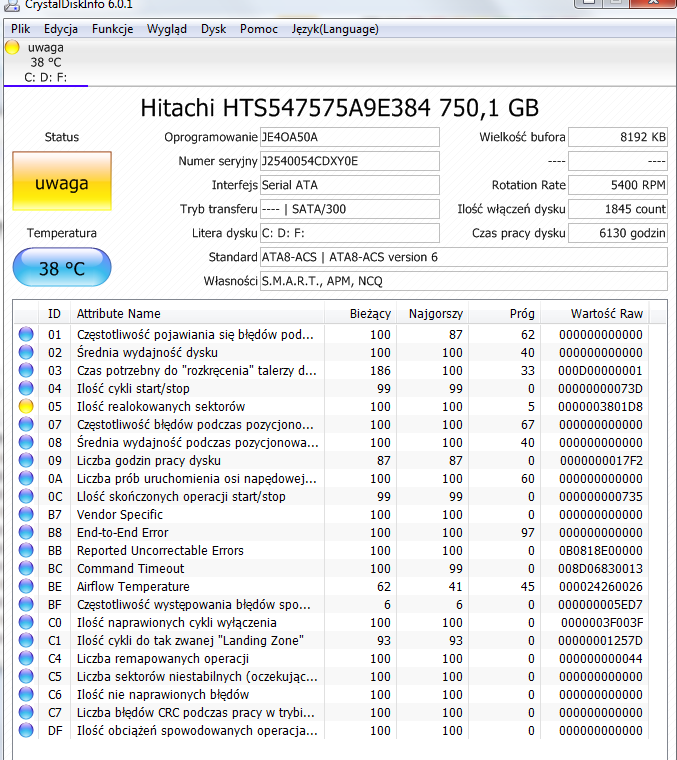Click the Własności field S.M.A.R.T., APM, NCQ
This screenshot has width=677, height=760.
click(x=463, y=281)
